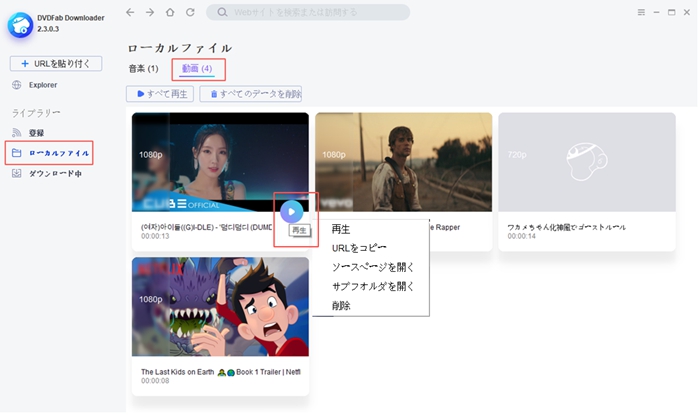Click the URLを貼り付く button
Screen dimensions: 700x415
[56, 63]
